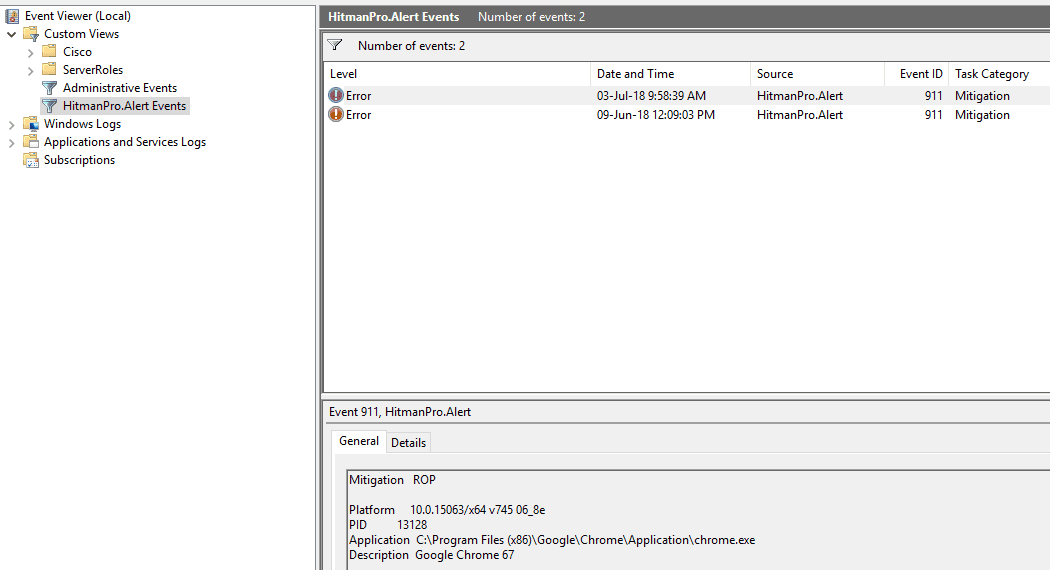Expand Applications and Services Logs node
Screen dimensions: 1050x570
point(11,143)
